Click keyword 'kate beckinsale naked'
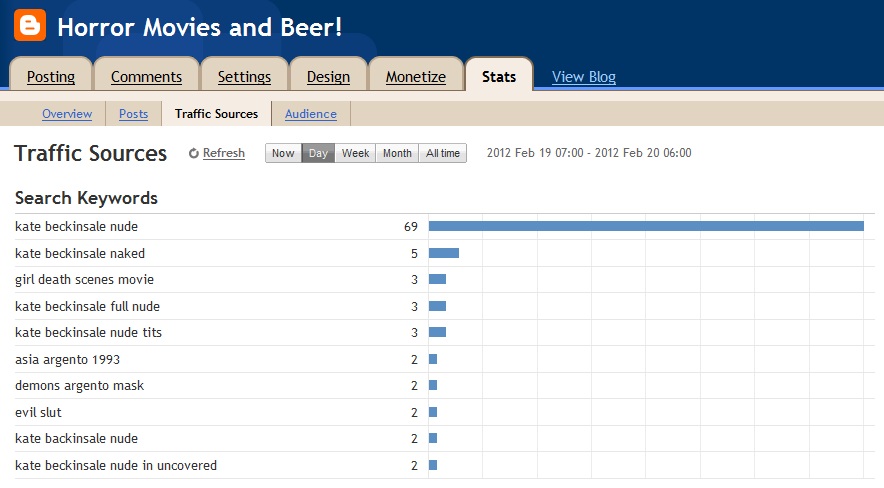 click(x=80, y=254)
